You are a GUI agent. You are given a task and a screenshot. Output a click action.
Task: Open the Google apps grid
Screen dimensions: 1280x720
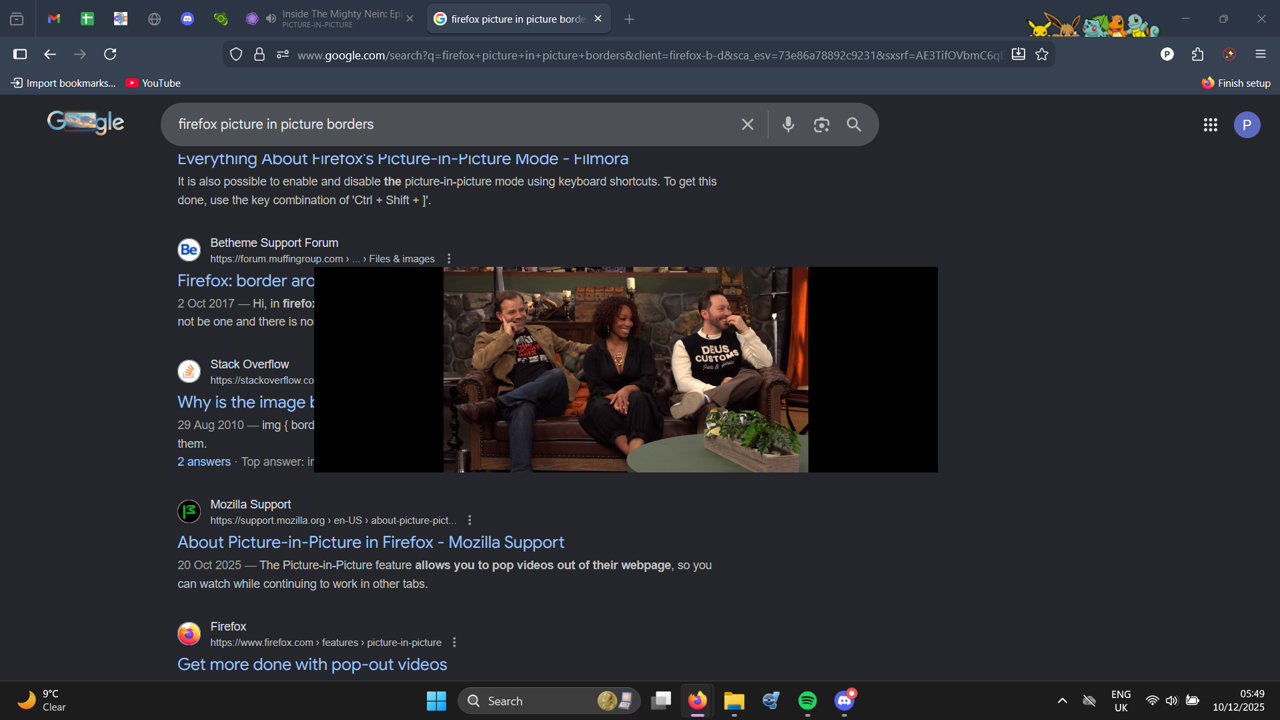[1210, 125]
